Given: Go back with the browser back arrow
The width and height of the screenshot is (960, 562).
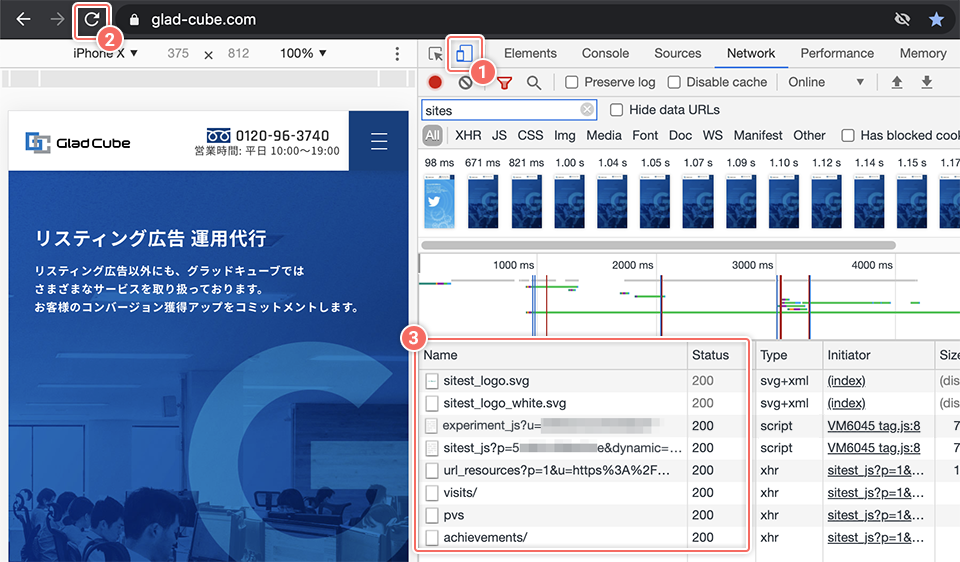Looking at the screenshot, I should coord(23,20).
